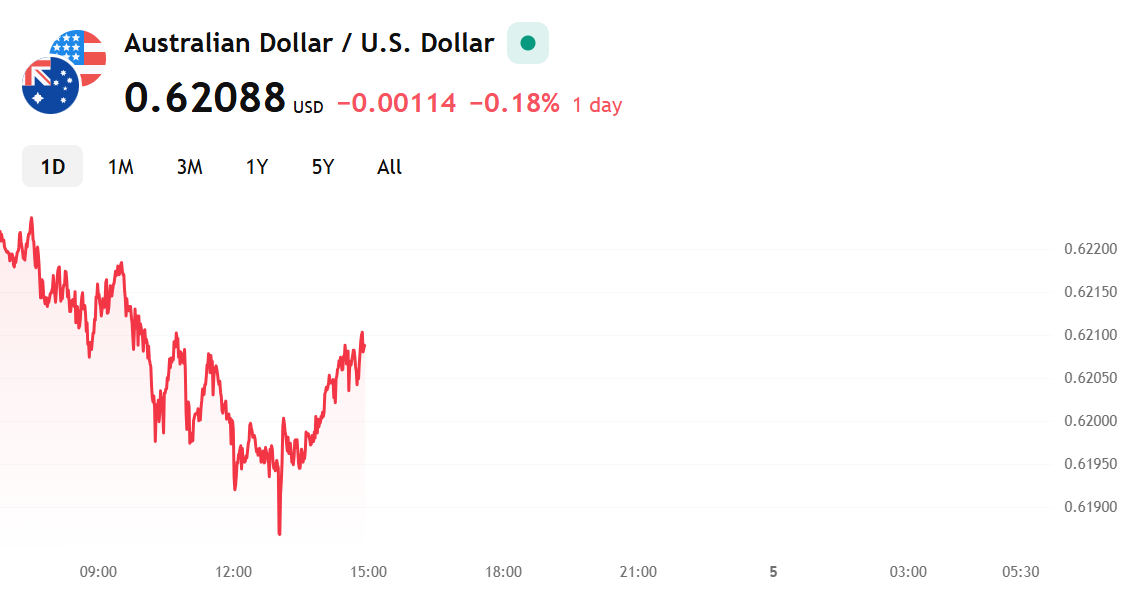
Task: Click the 0.62088 current price value
Action: pyautogui.click(x=205, y=97)
